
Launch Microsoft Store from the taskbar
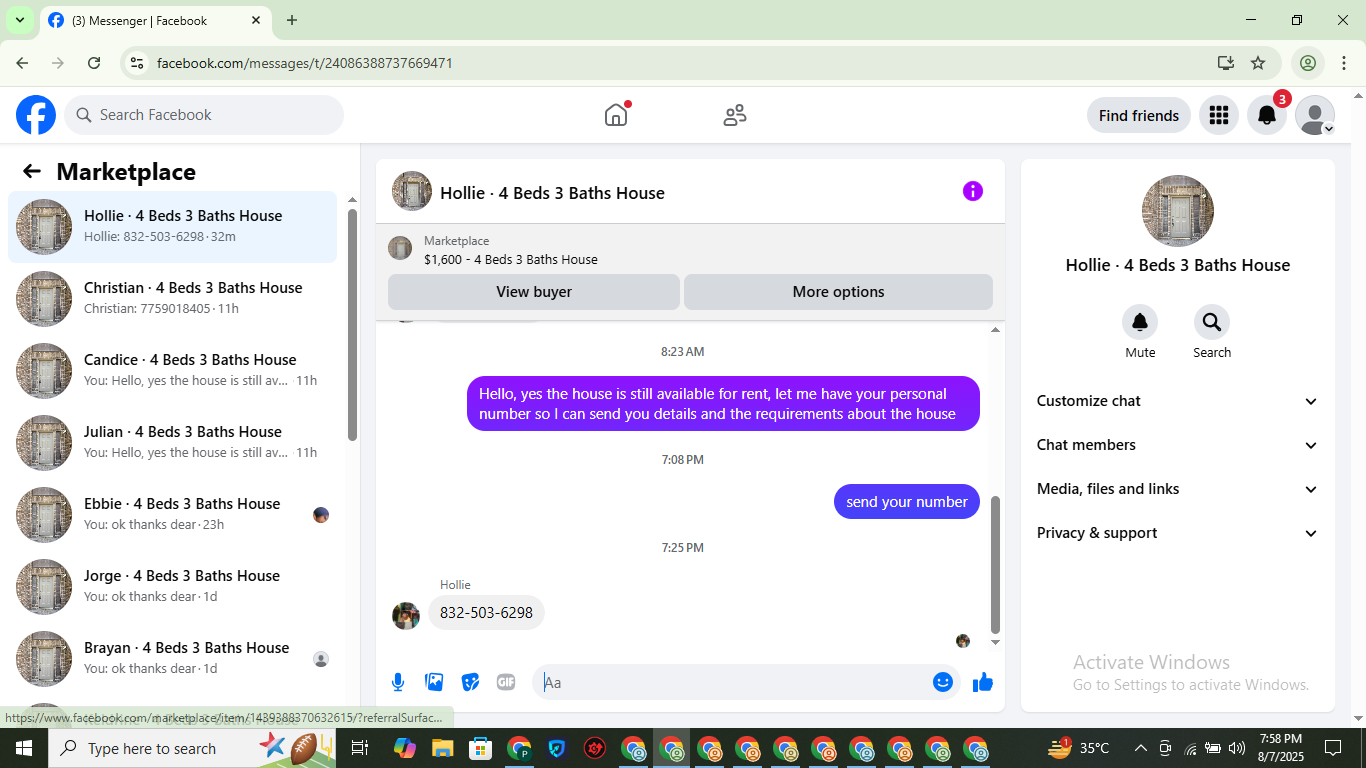481,748
